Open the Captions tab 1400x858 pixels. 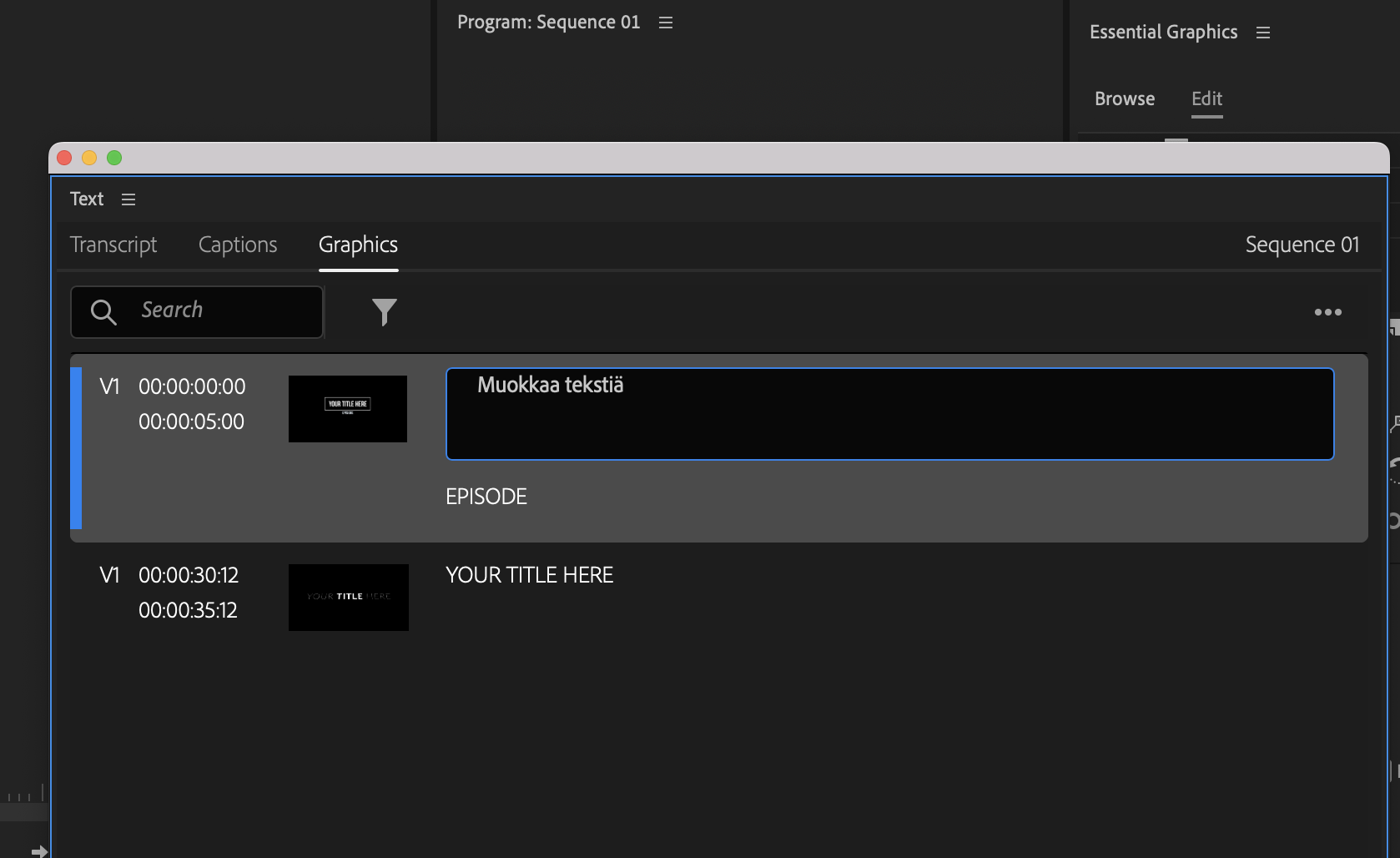point(238,245)
